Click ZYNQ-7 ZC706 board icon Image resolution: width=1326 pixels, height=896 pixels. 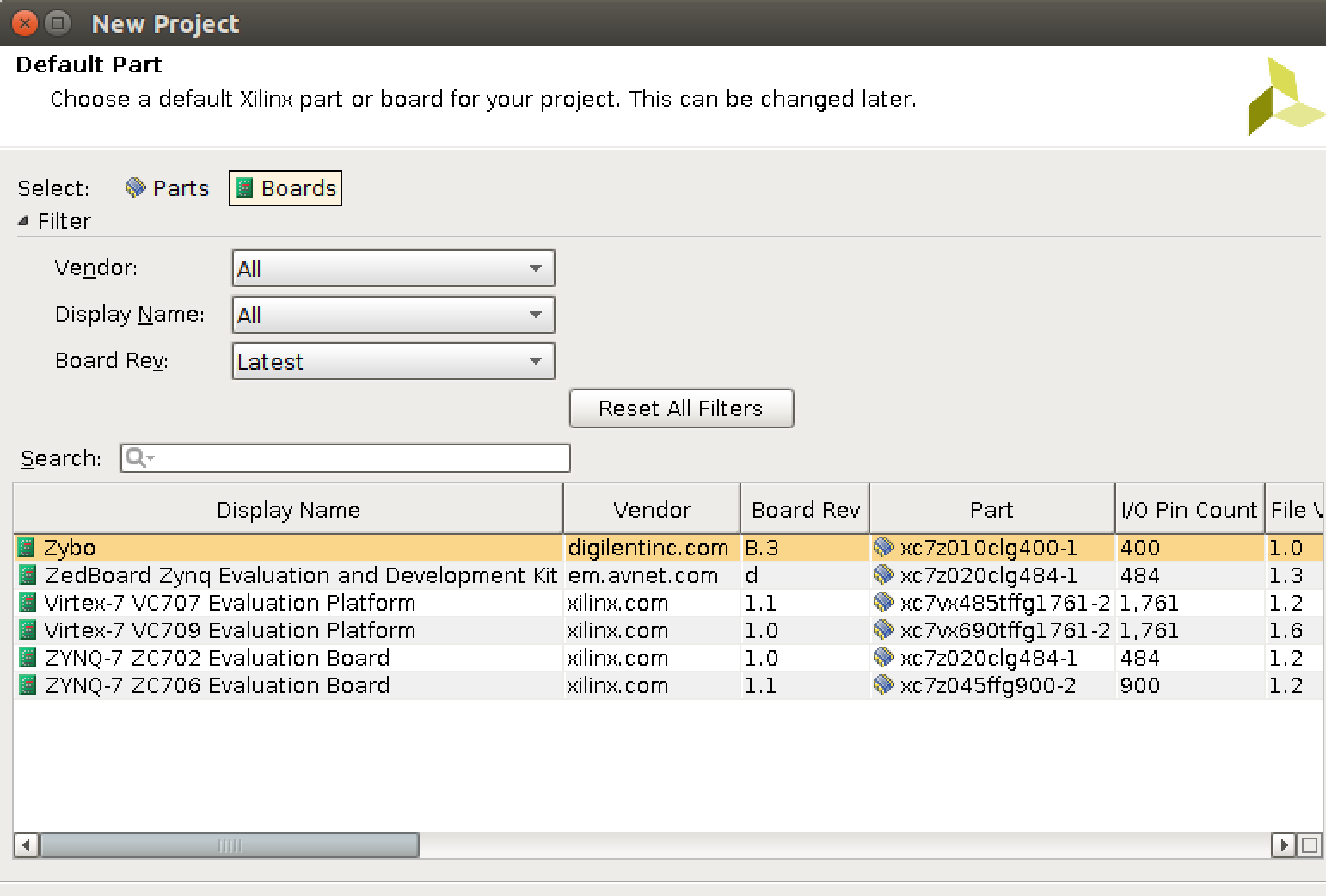click(x=28, y=685)
